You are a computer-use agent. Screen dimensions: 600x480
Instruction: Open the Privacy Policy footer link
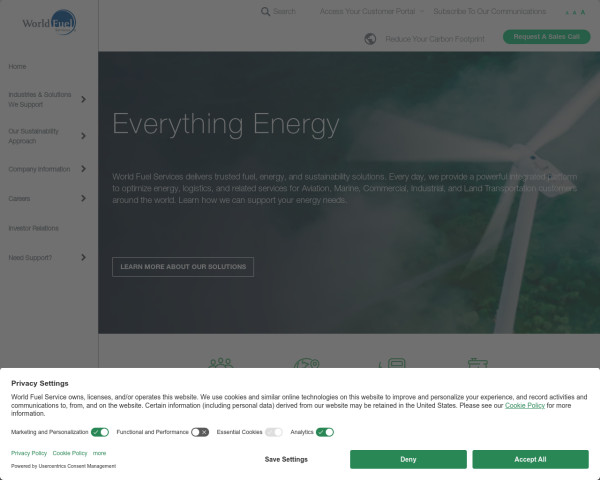tap(29, 453)
